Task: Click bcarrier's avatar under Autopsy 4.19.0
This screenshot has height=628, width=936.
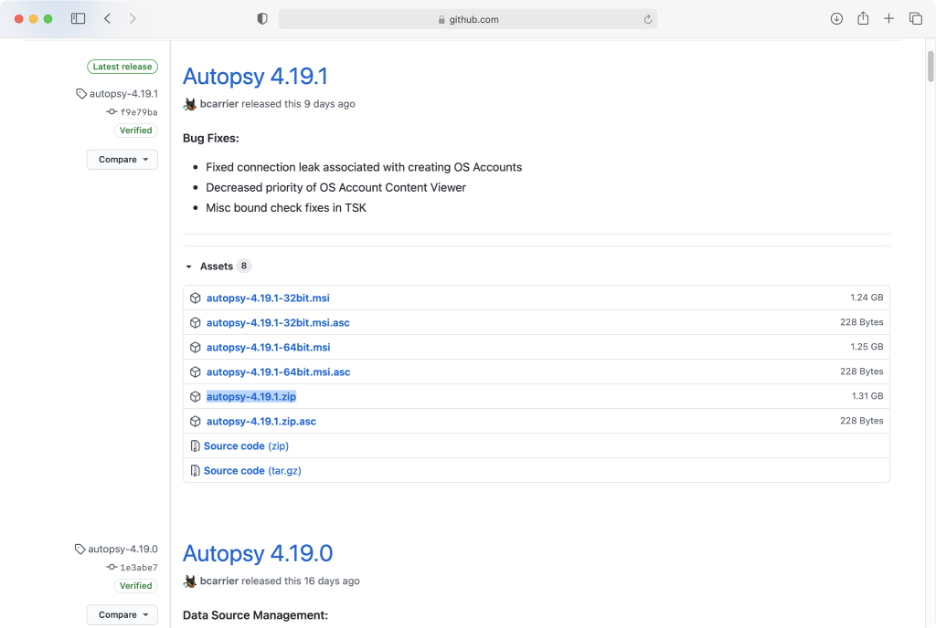Action: tap(190, 581)
